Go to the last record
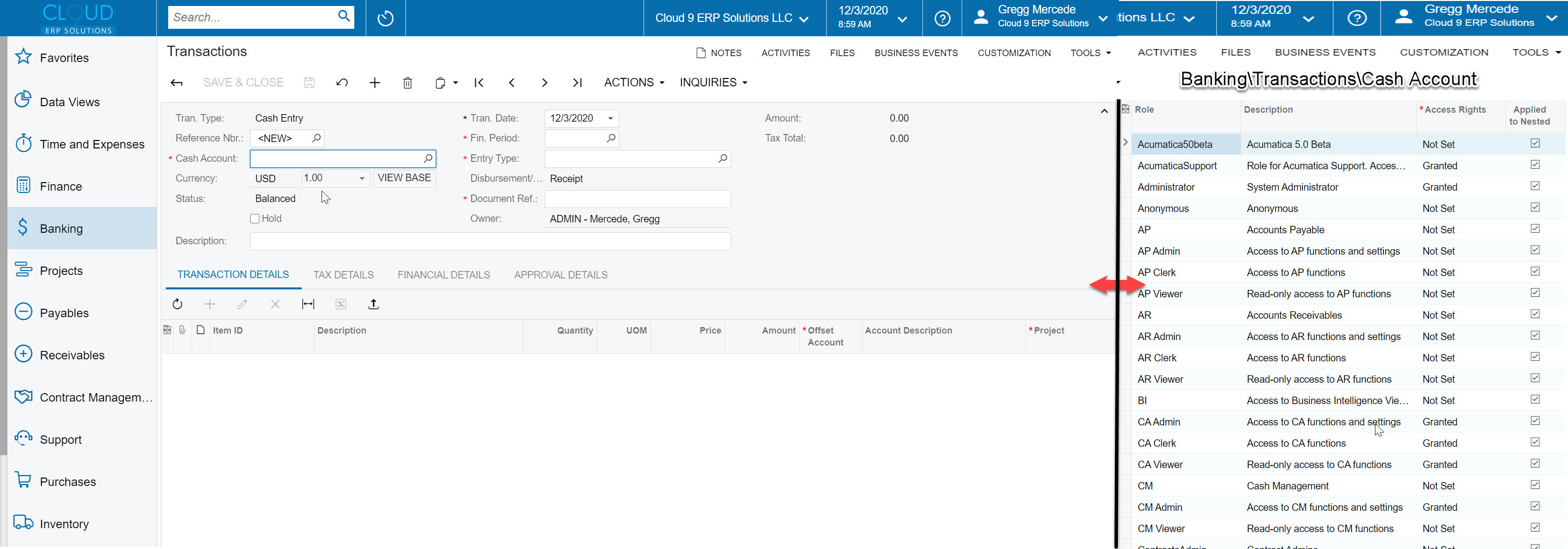 coord(578,83)
